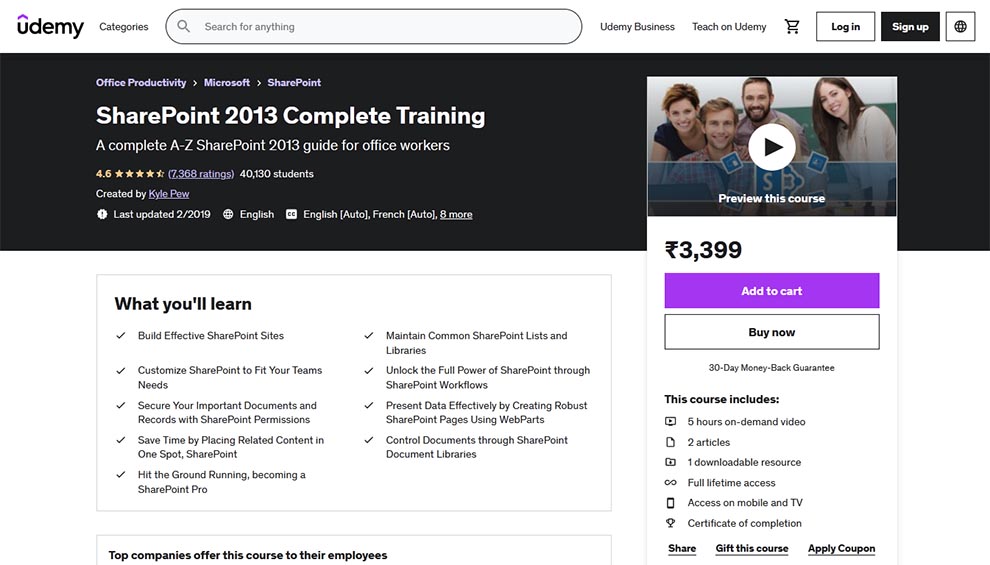The image size is (990, 565).
Task: Click the course subtitle about office workers
Action: pyautogui.click(x=273, y=145)
